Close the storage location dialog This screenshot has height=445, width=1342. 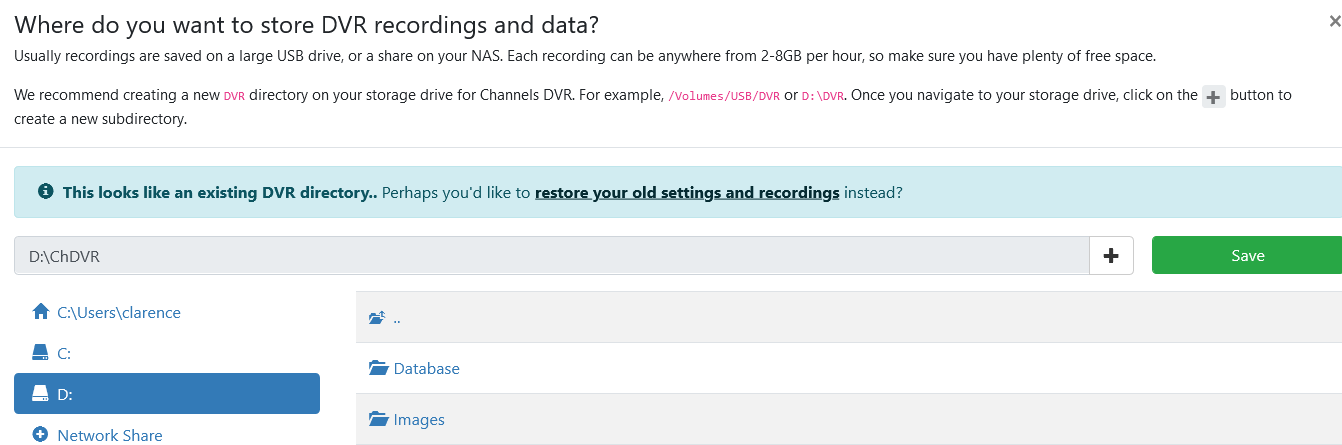click(x=1334, y=20)
